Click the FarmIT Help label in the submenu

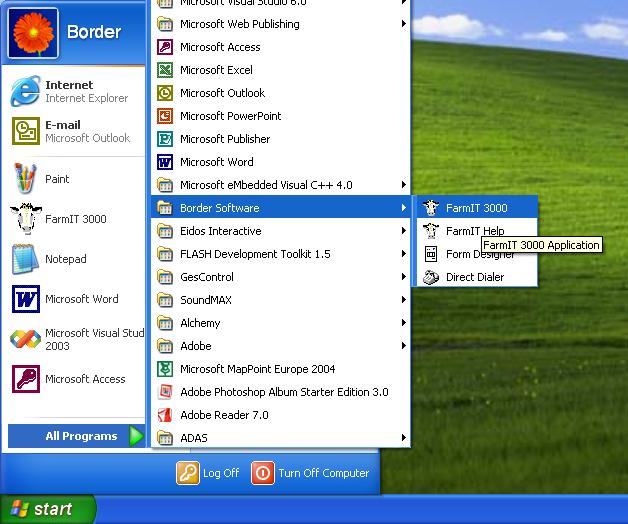(475, 231)
